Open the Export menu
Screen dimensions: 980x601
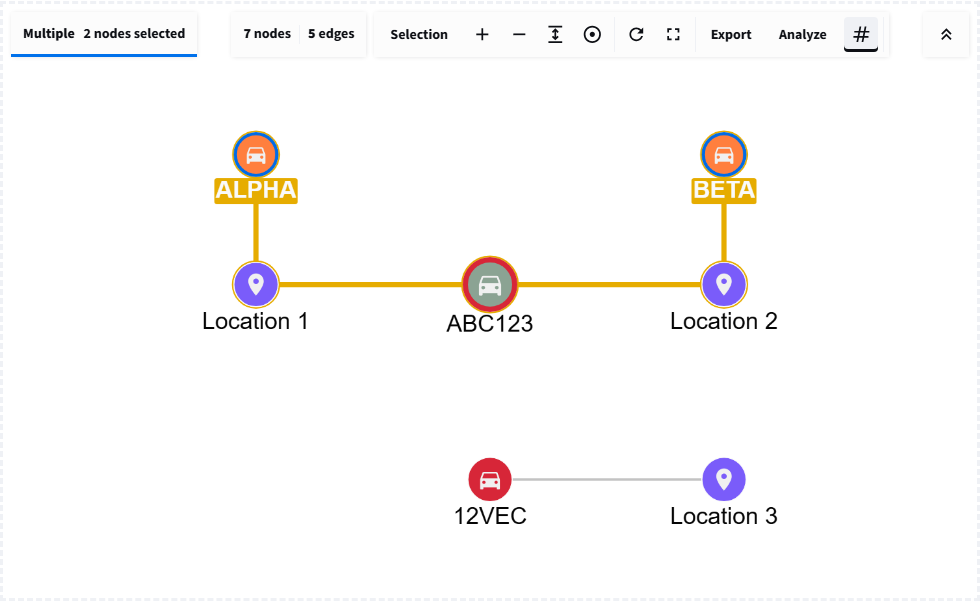click(731, 34)
